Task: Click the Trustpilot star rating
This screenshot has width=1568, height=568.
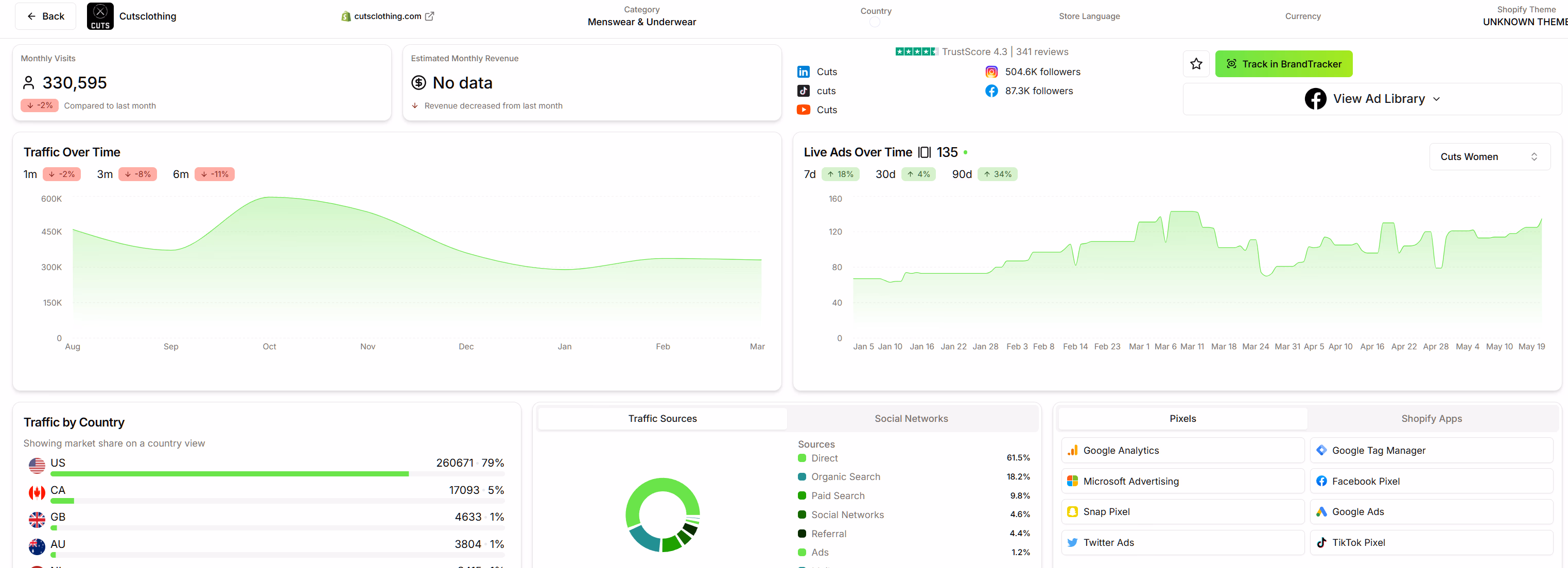Action: pos(917,51)
